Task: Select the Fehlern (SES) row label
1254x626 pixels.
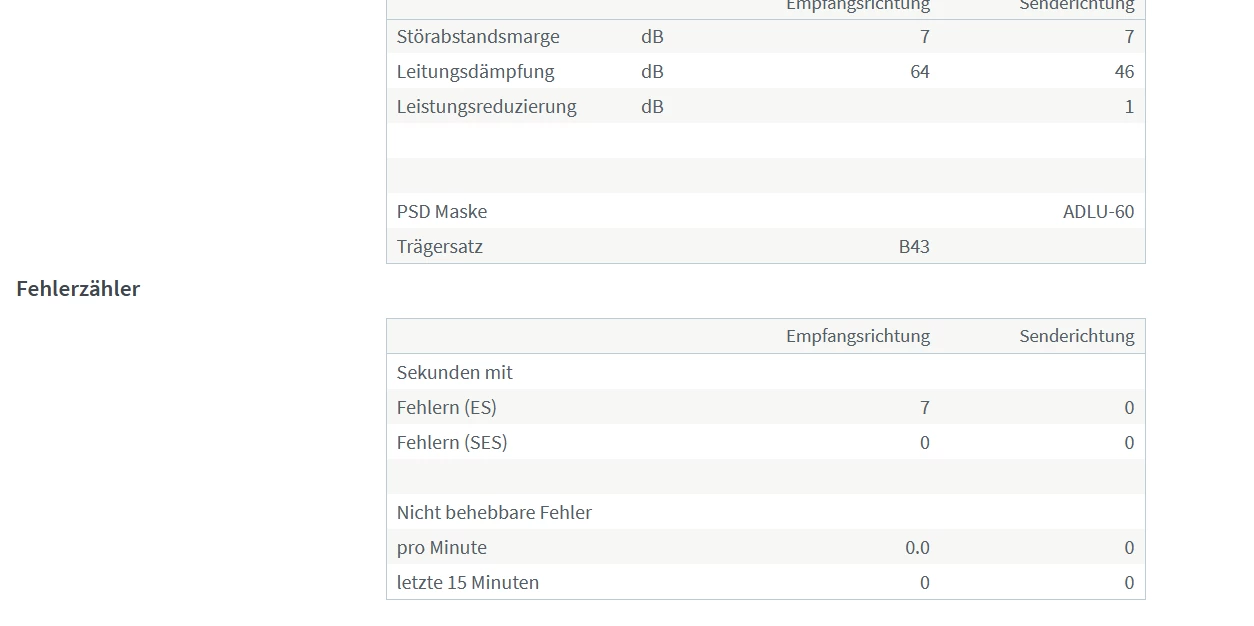Action: pyautogui.click(x=452, y=442)
